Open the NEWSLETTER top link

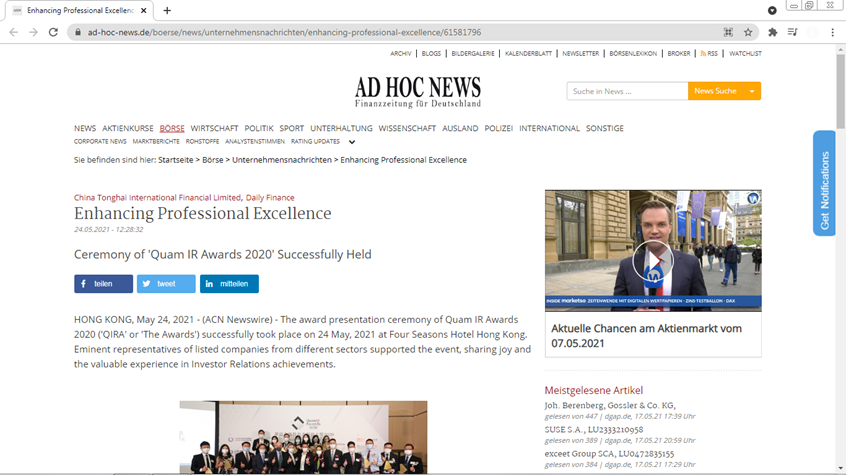tap(581, 53)
